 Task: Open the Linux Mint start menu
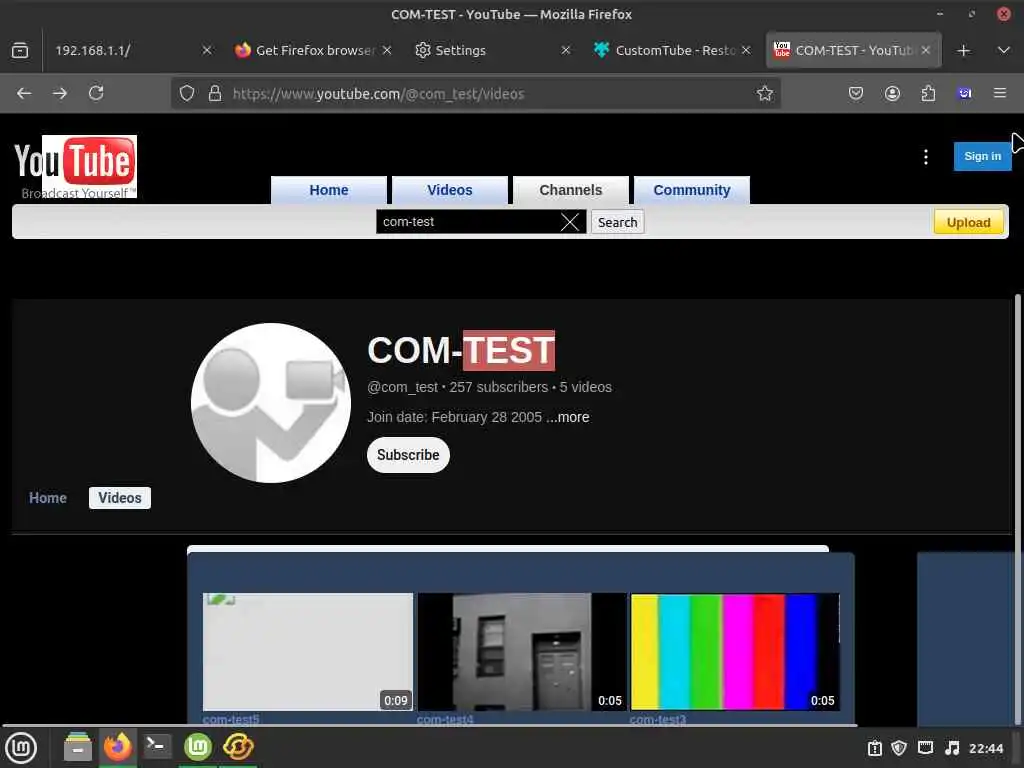coord(21,748)
